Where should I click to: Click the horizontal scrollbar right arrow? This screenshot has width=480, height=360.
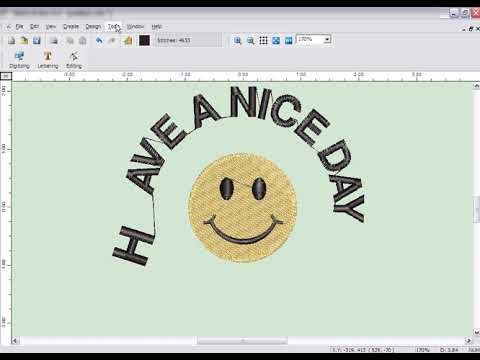point(469,340)
